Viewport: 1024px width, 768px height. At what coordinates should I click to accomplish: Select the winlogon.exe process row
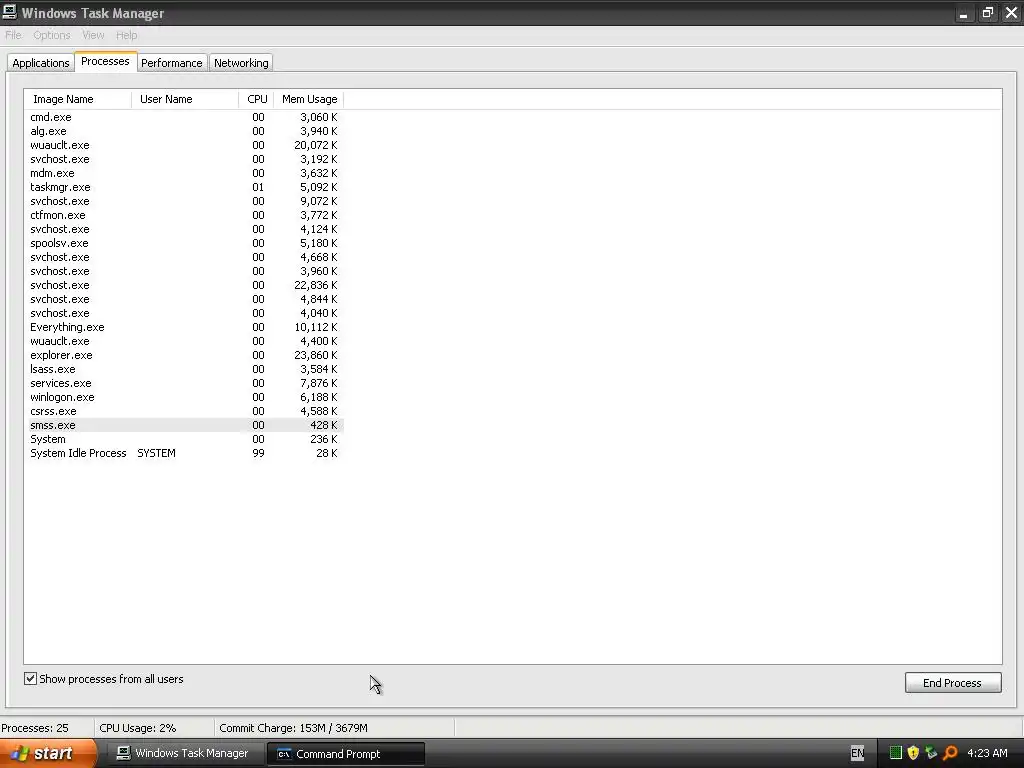(184, 397)
